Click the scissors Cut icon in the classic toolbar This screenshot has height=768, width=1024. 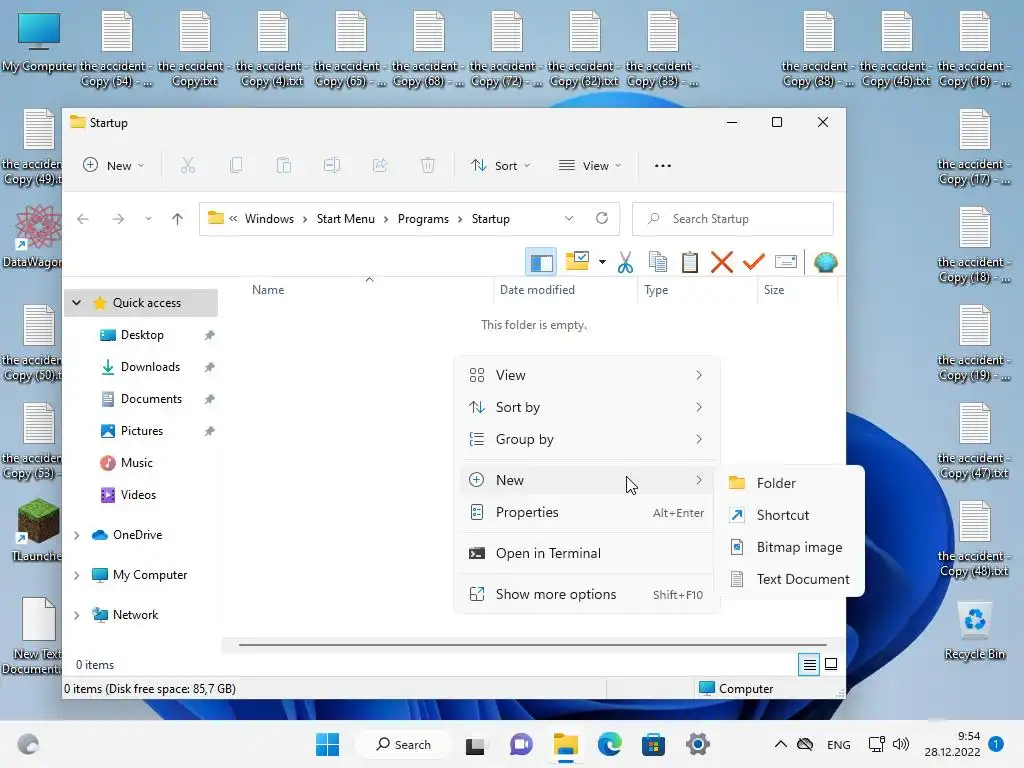626,263
